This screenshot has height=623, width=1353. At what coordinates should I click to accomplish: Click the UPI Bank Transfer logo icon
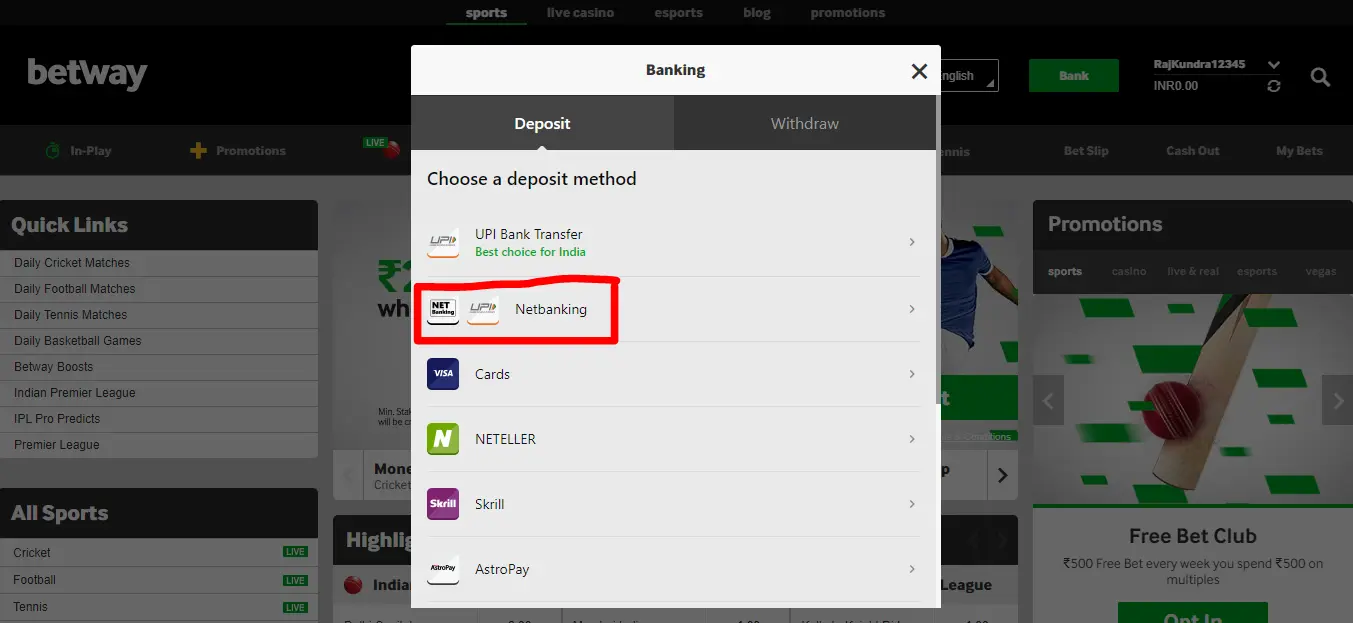[x=443, y=243]
